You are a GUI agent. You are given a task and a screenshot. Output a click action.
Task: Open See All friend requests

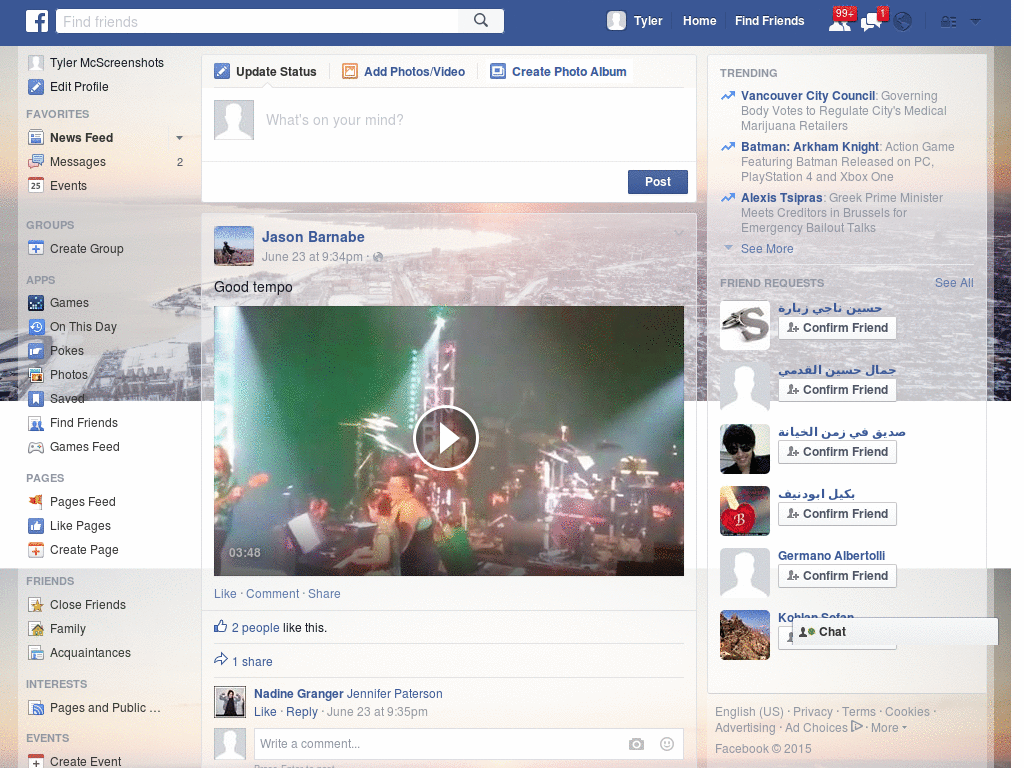(x=953, y=283)
